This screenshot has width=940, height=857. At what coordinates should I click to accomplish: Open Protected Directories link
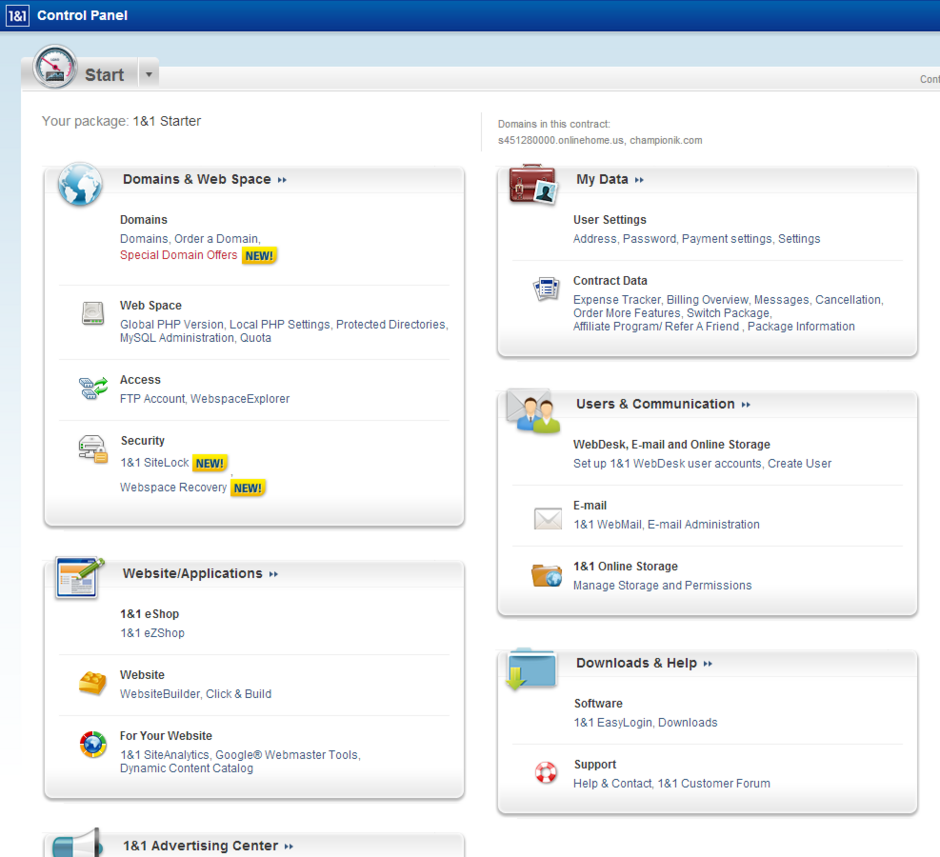[x=391, y=324]
